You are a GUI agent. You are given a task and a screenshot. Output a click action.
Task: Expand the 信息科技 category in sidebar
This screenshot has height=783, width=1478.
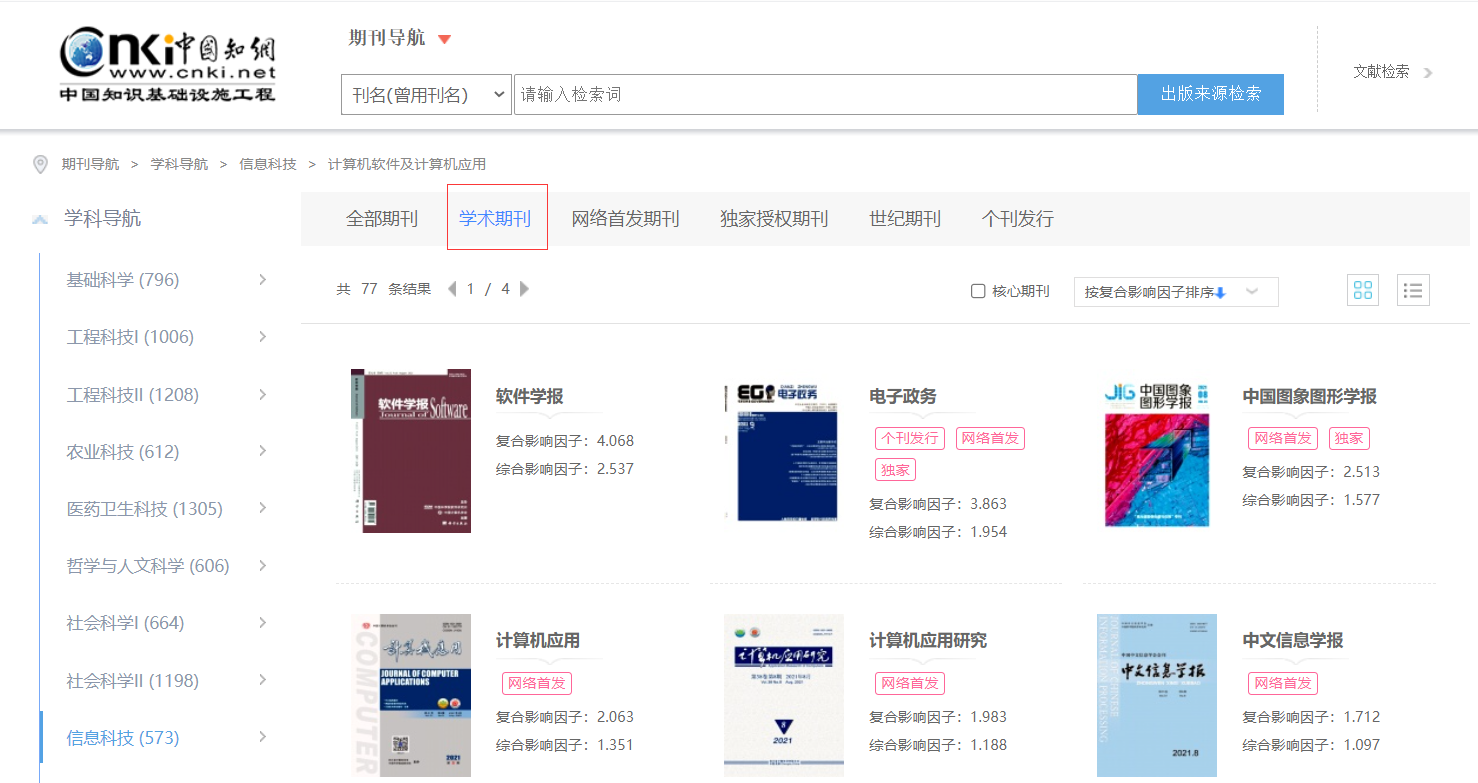pyautogui.click(x=262, y=737)
